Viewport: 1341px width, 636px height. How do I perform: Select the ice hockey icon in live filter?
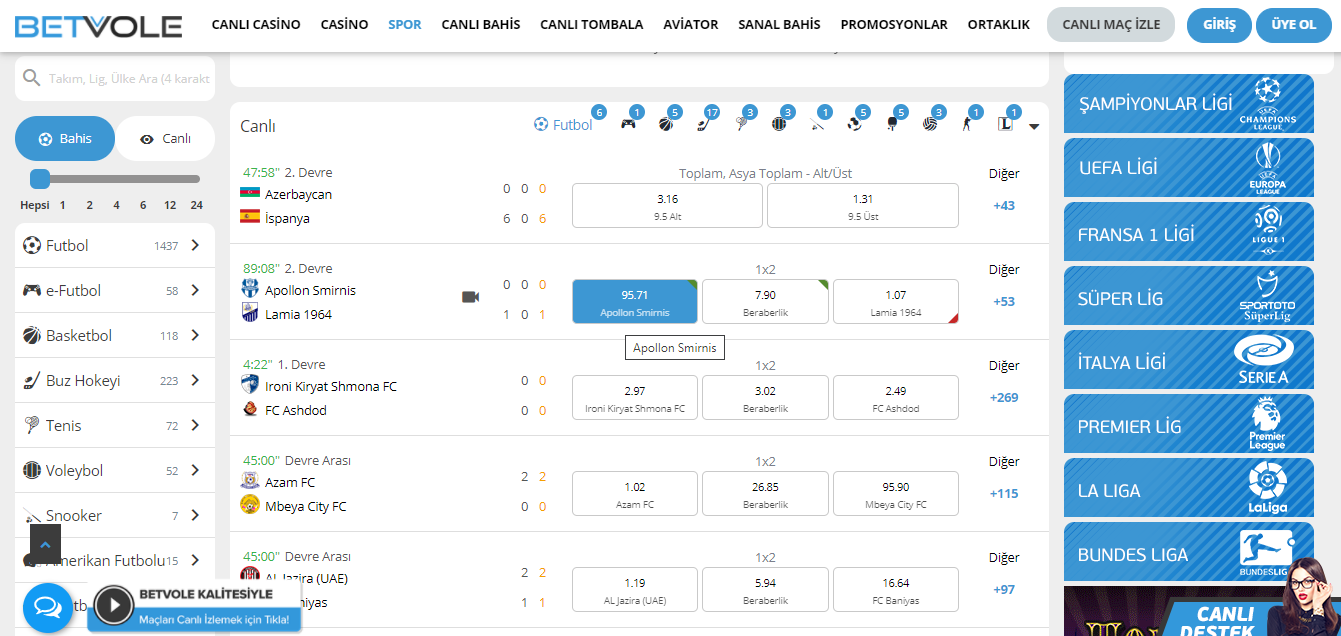pyautogui.click(x=704, y=124)
